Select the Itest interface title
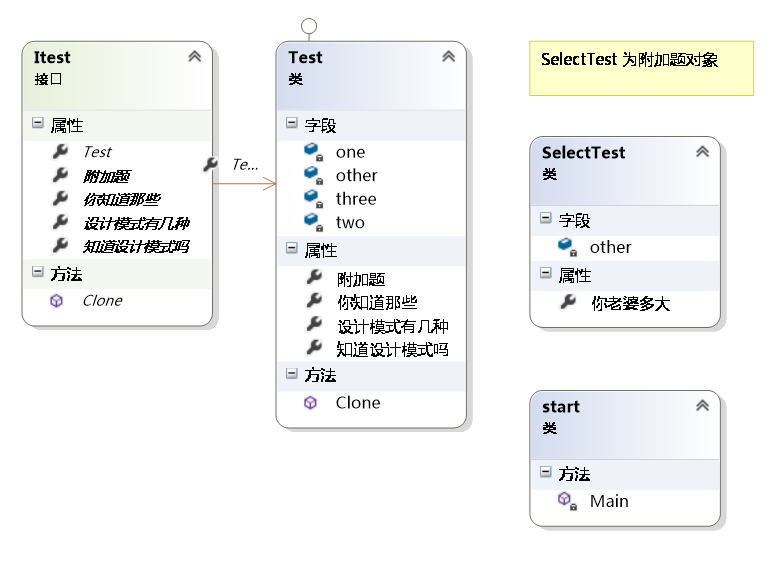 pyautogui.click(x=52, y=57)
